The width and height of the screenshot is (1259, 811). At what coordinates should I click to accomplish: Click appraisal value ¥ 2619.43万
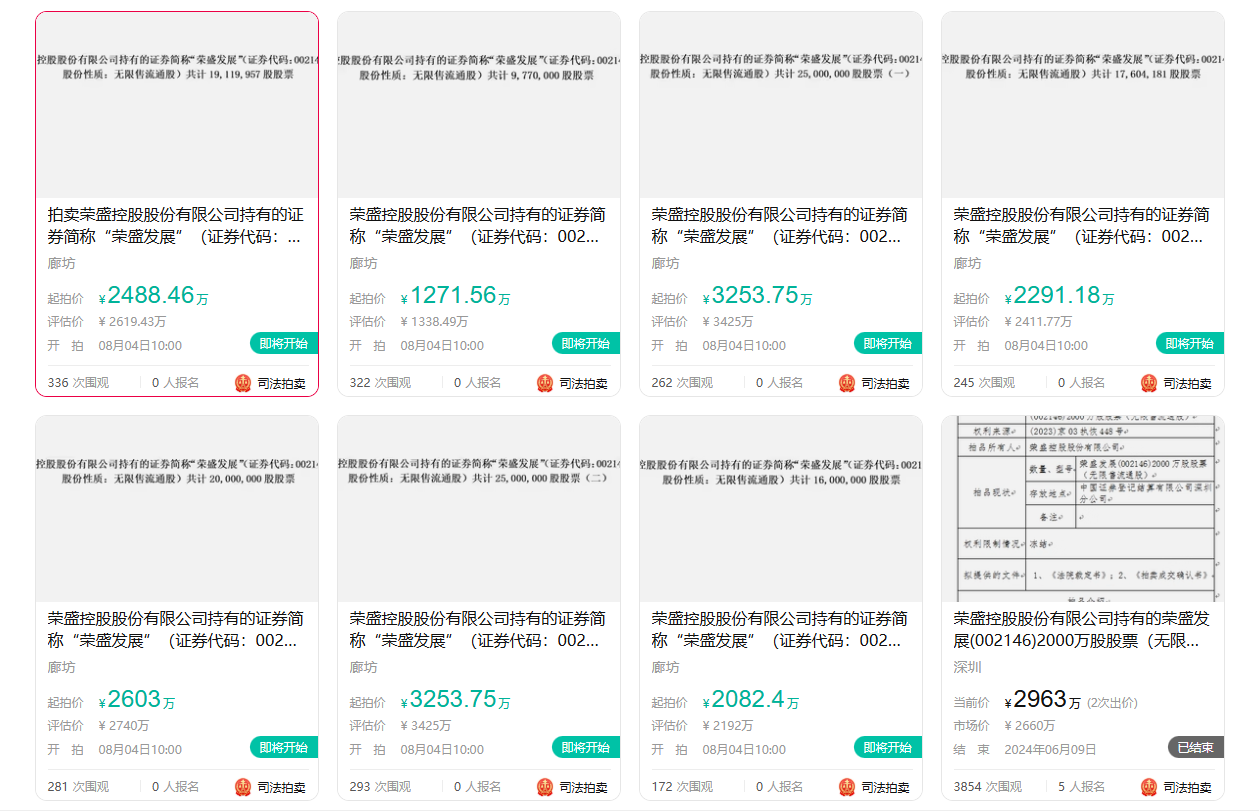132,322
